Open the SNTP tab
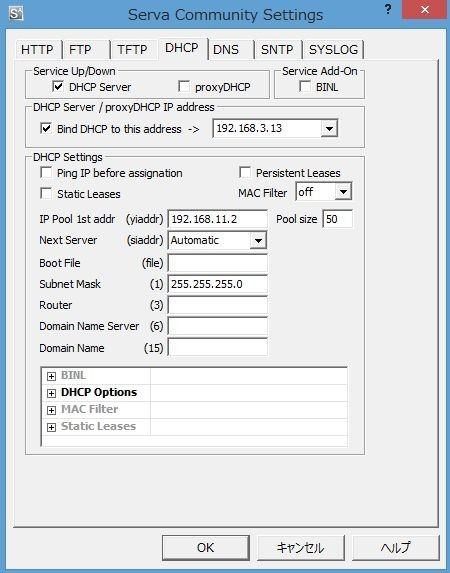The height and width of the screenshot is (573, 450). tap(277, 49)
